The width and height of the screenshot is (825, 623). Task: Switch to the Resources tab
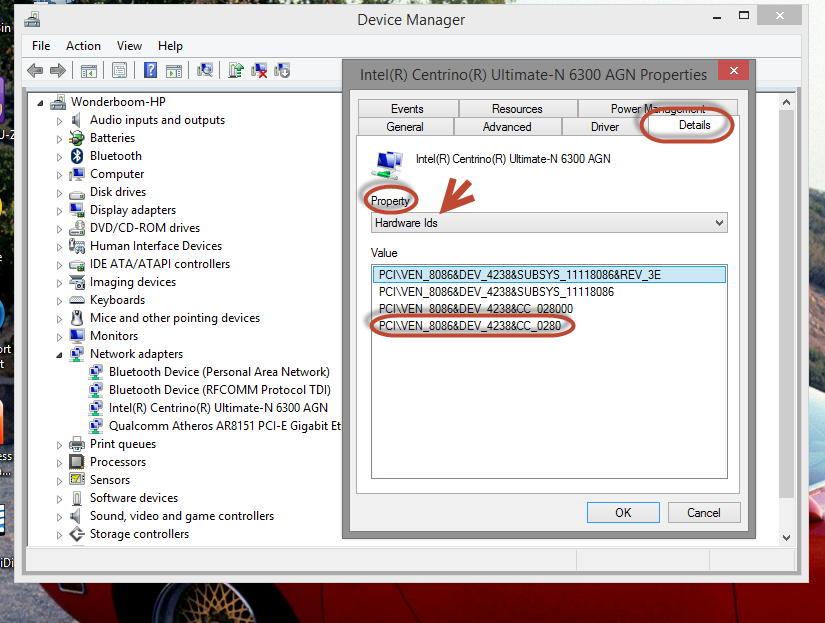point(517,109)
